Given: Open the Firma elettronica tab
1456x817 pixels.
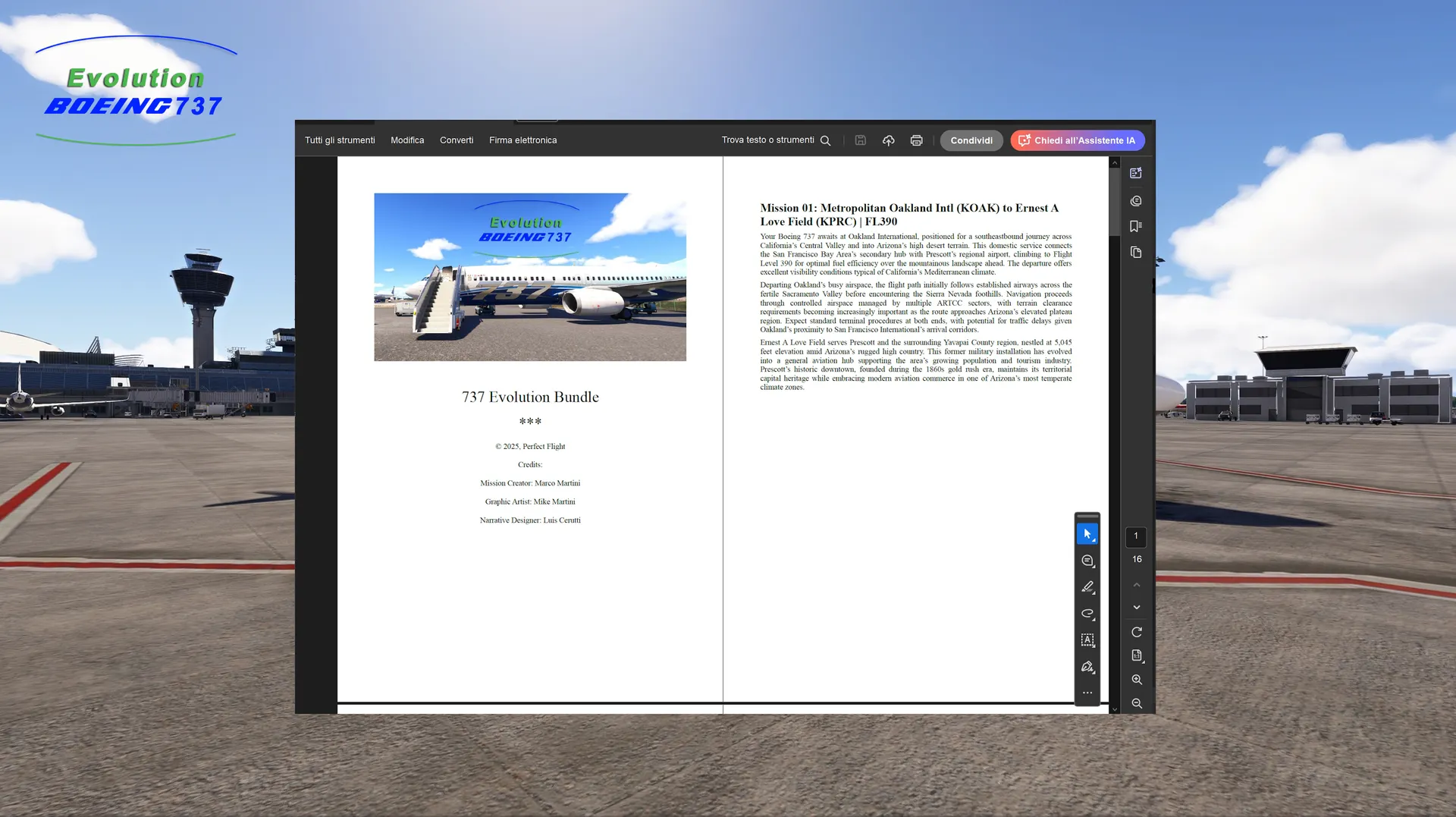Looking at the screenshot, I should pyautogui.click(x=522, y=140).
